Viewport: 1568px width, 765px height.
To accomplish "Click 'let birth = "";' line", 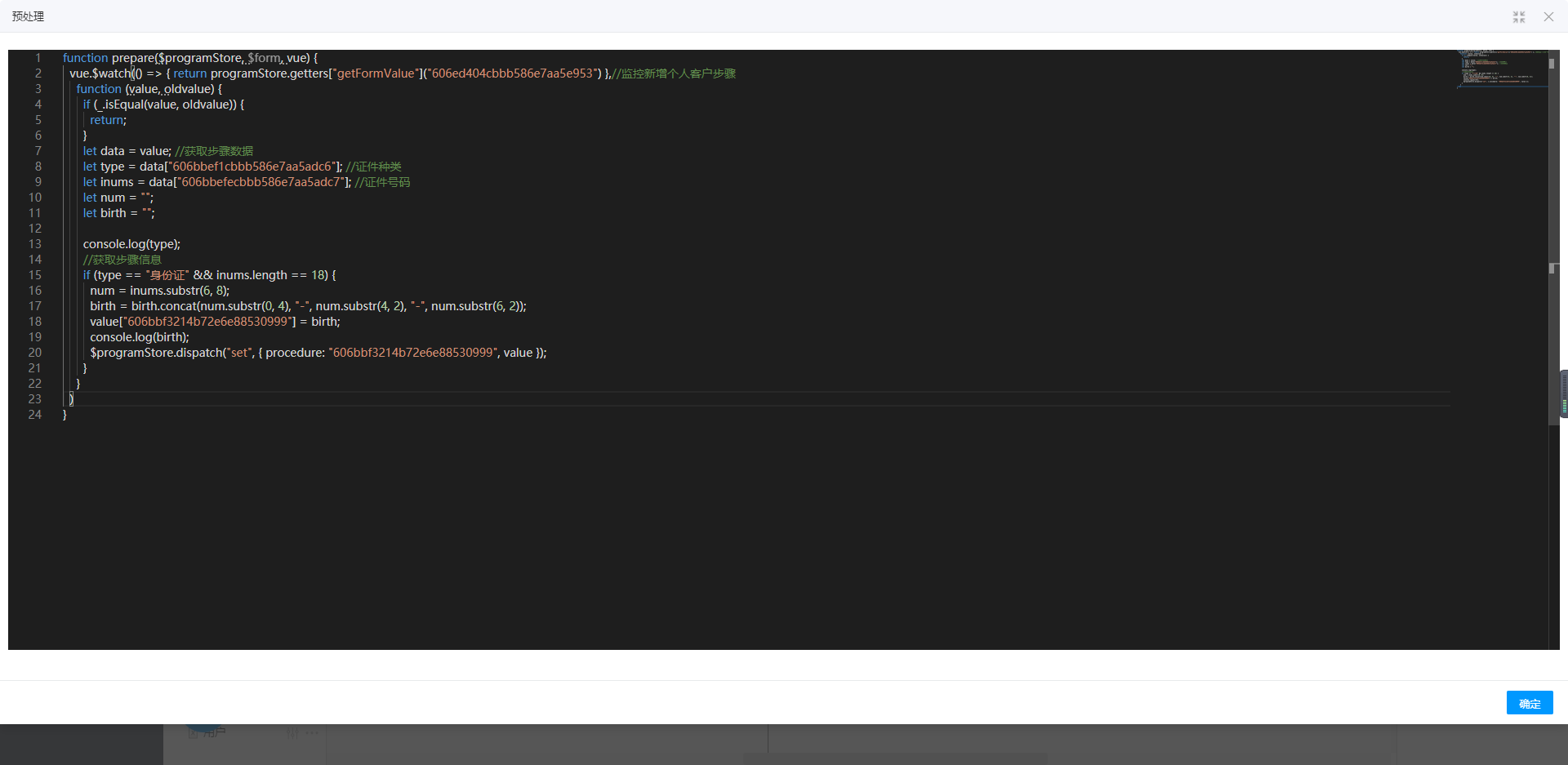I will point(118,213).
